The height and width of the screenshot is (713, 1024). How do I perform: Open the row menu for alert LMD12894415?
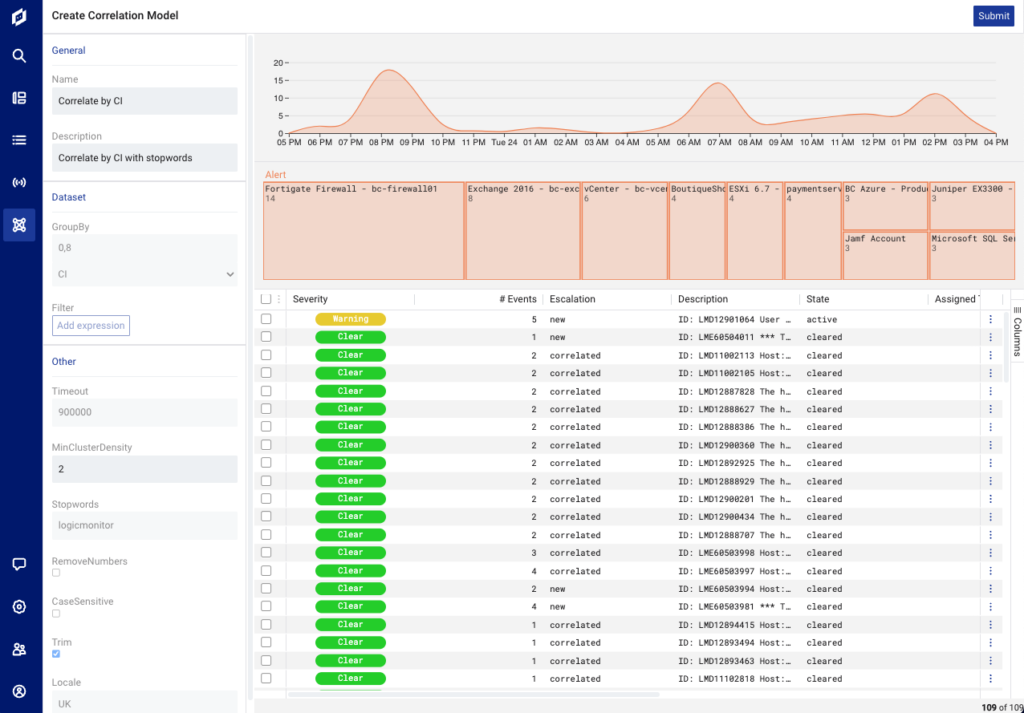point(991,624)
